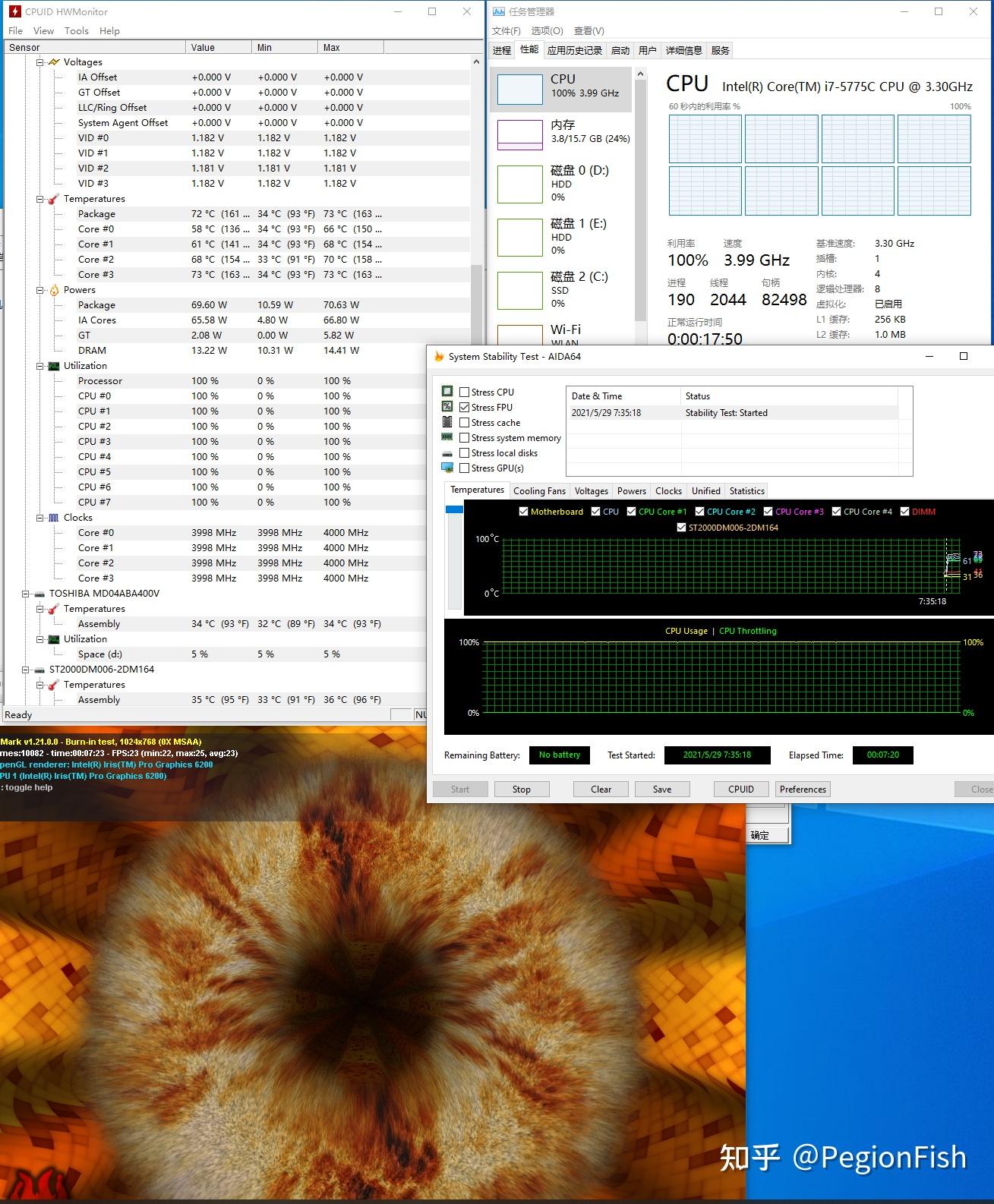Click the CPU Utilization chart icon in HWMonitor
This screenshot has width=994, height=1204.
54,366
